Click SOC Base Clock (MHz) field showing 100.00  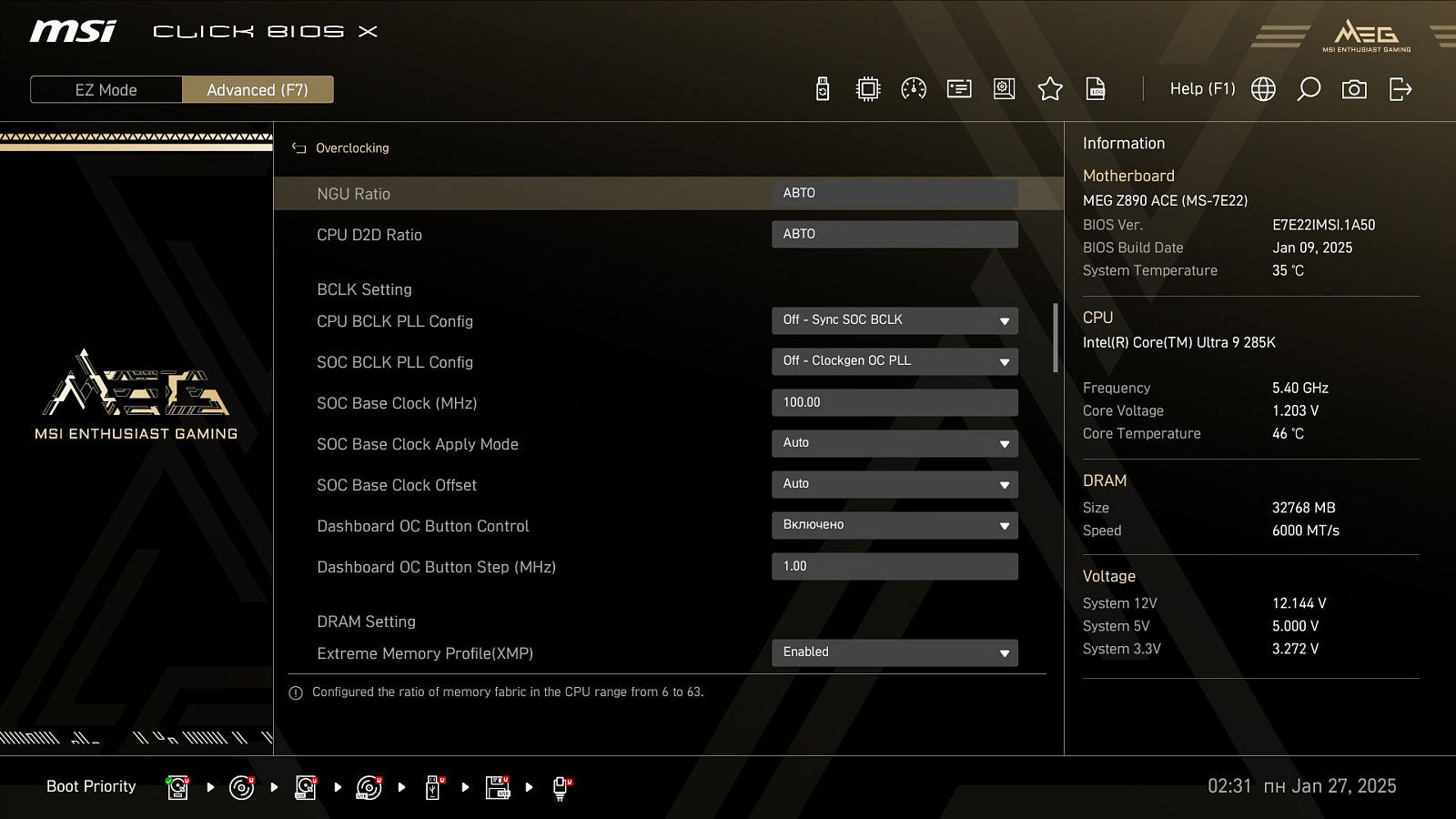point(895,402)
